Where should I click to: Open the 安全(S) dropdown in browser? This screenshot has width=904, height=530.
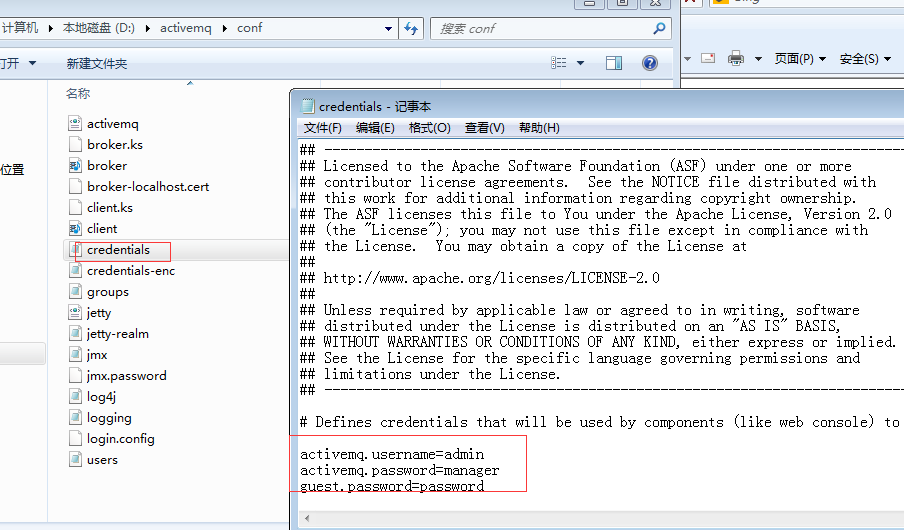pyautogui.click(x=865, y=59)
